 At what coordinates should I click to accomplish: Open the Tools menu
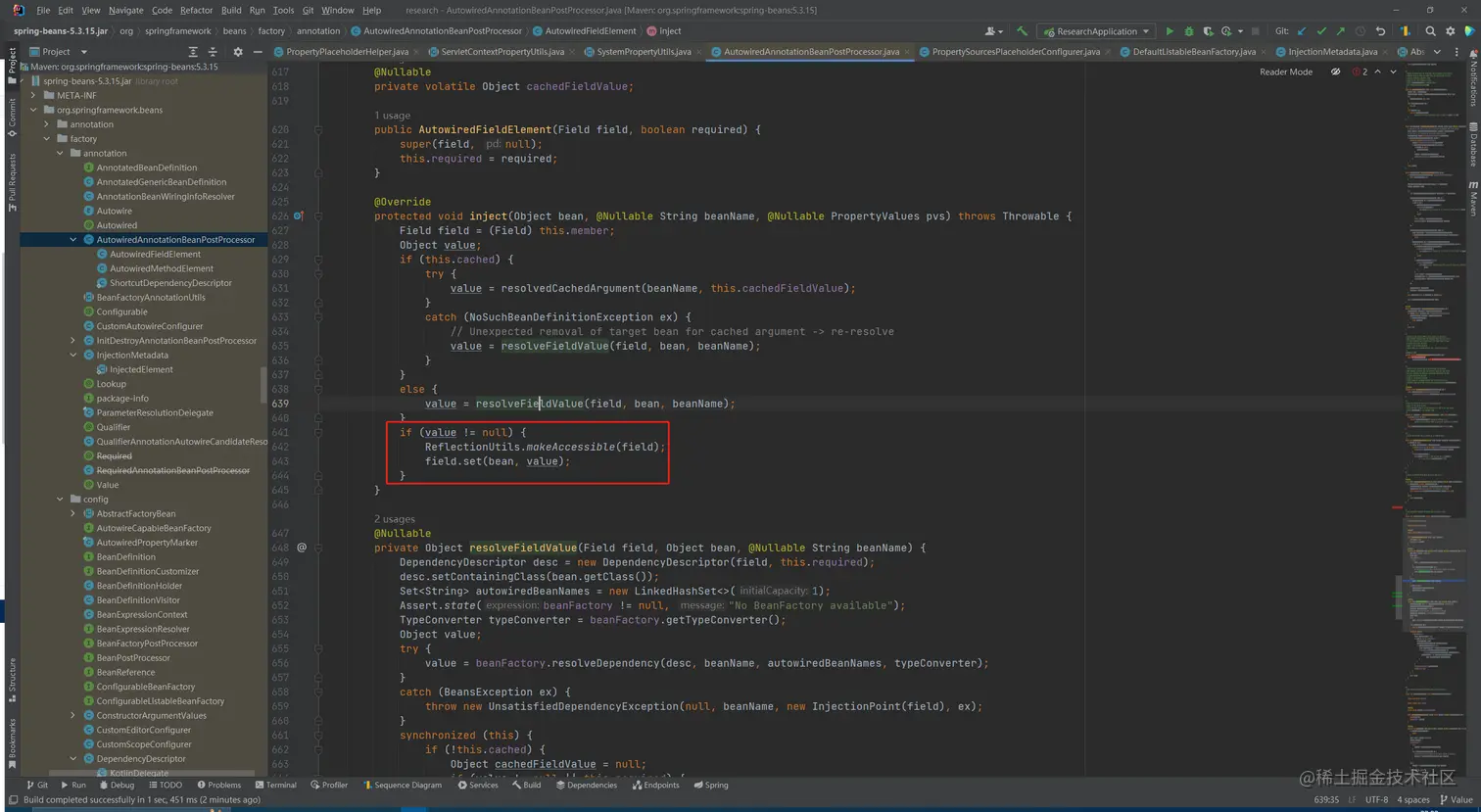283,10
